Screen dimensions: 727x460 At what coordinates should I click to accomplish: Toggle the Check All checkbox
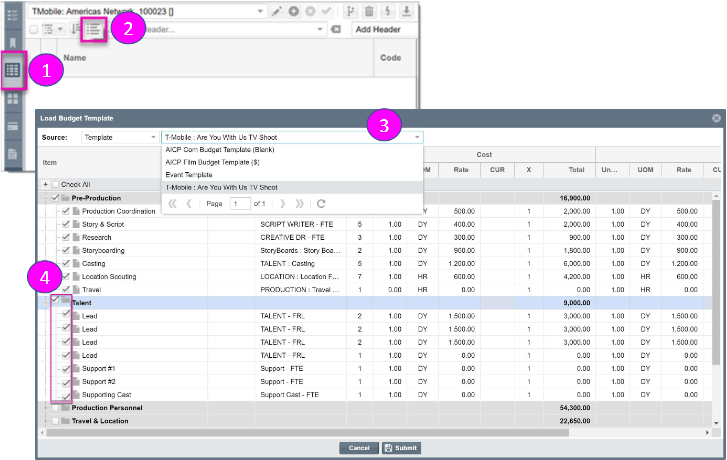point(56,185)
